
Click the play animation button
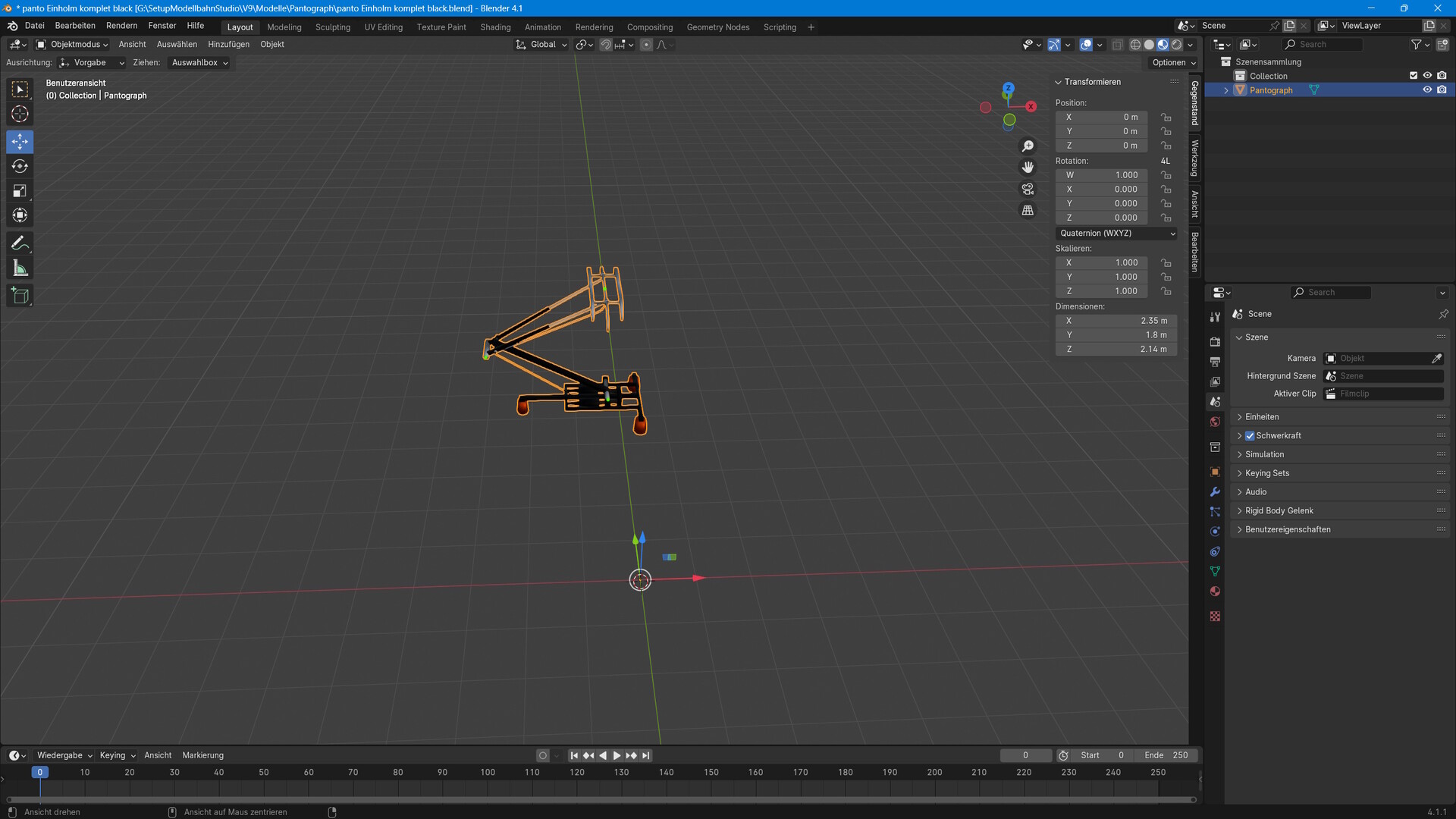point(617,755)
